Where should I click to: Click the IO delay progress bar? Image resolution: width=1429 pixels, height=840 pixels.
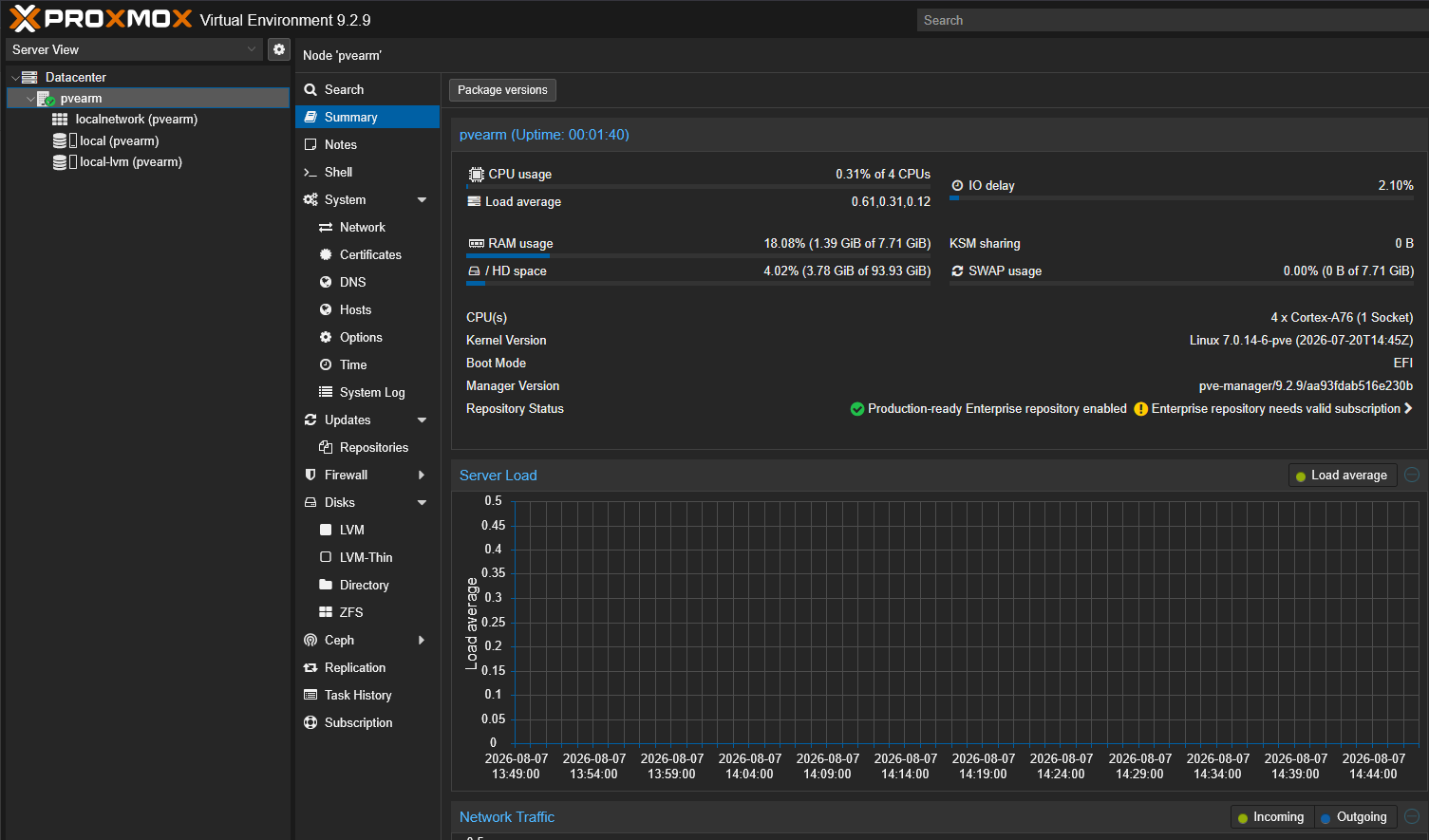pos(1182,197)
